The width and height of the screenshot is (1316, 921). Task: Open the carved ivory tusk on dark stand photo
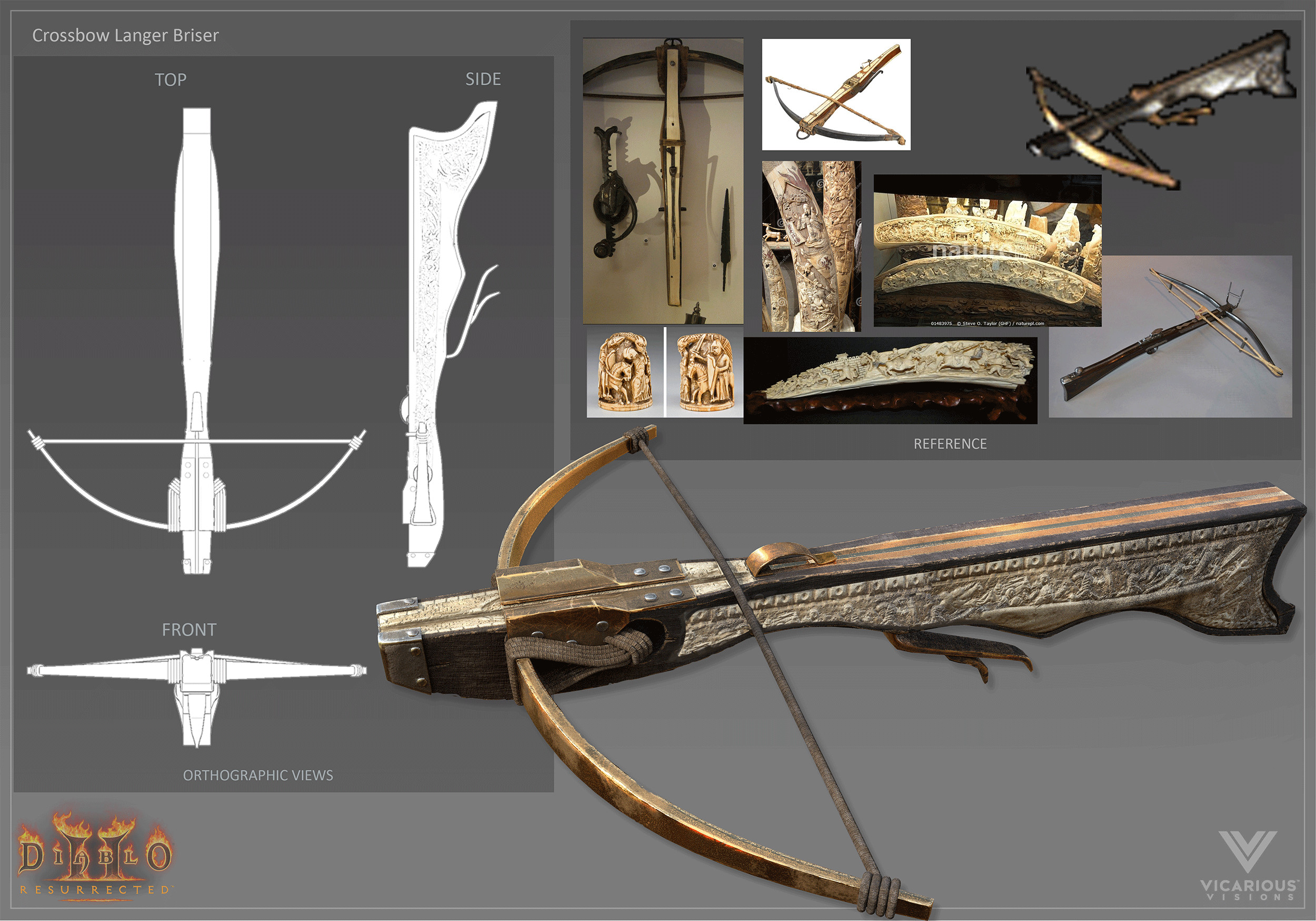pos(890,381)
